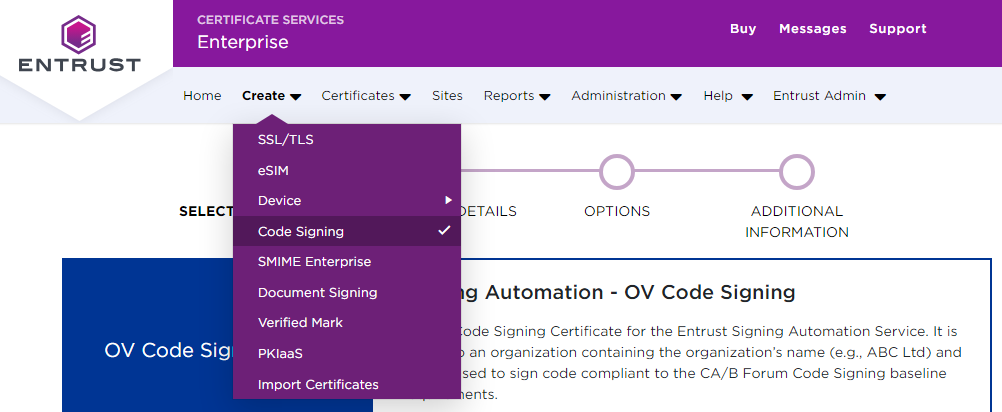Expand the Device submenu arrow
Viewport: 1002px width, 412px height.
click(x=448, y=201)
